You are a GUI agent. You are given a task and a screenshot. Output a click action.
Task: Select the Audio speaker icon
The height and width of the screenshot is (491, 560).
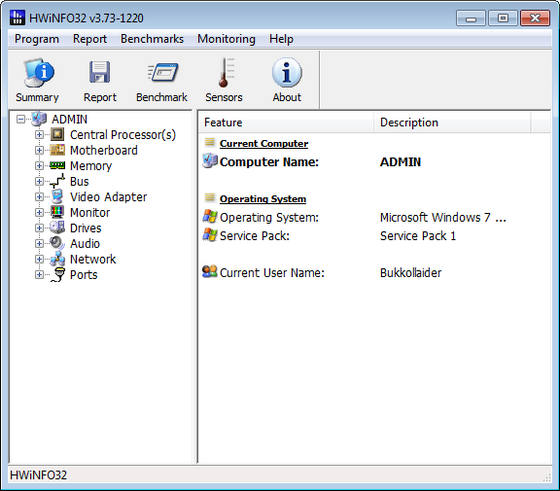click(x=57, y=244)
